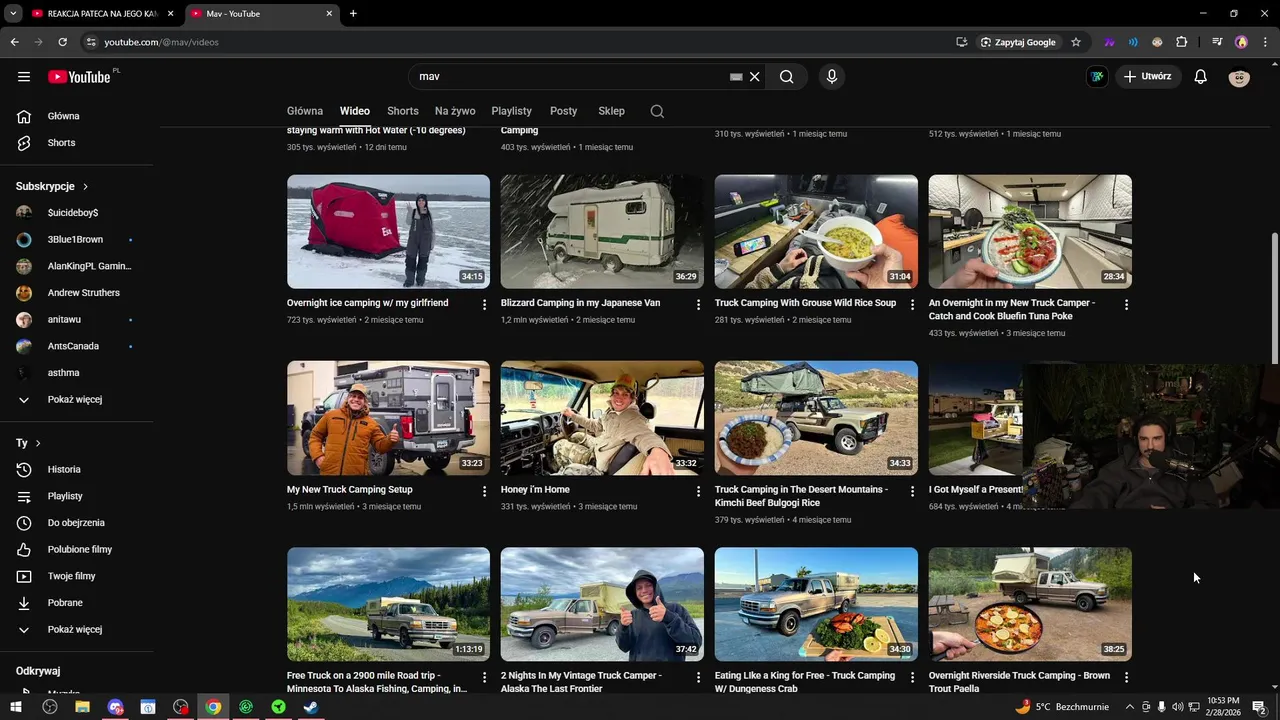Open Polubione filmy in the sidebar
The width and height of the screenshot is (1280, 720).
(x=76, y=549)
